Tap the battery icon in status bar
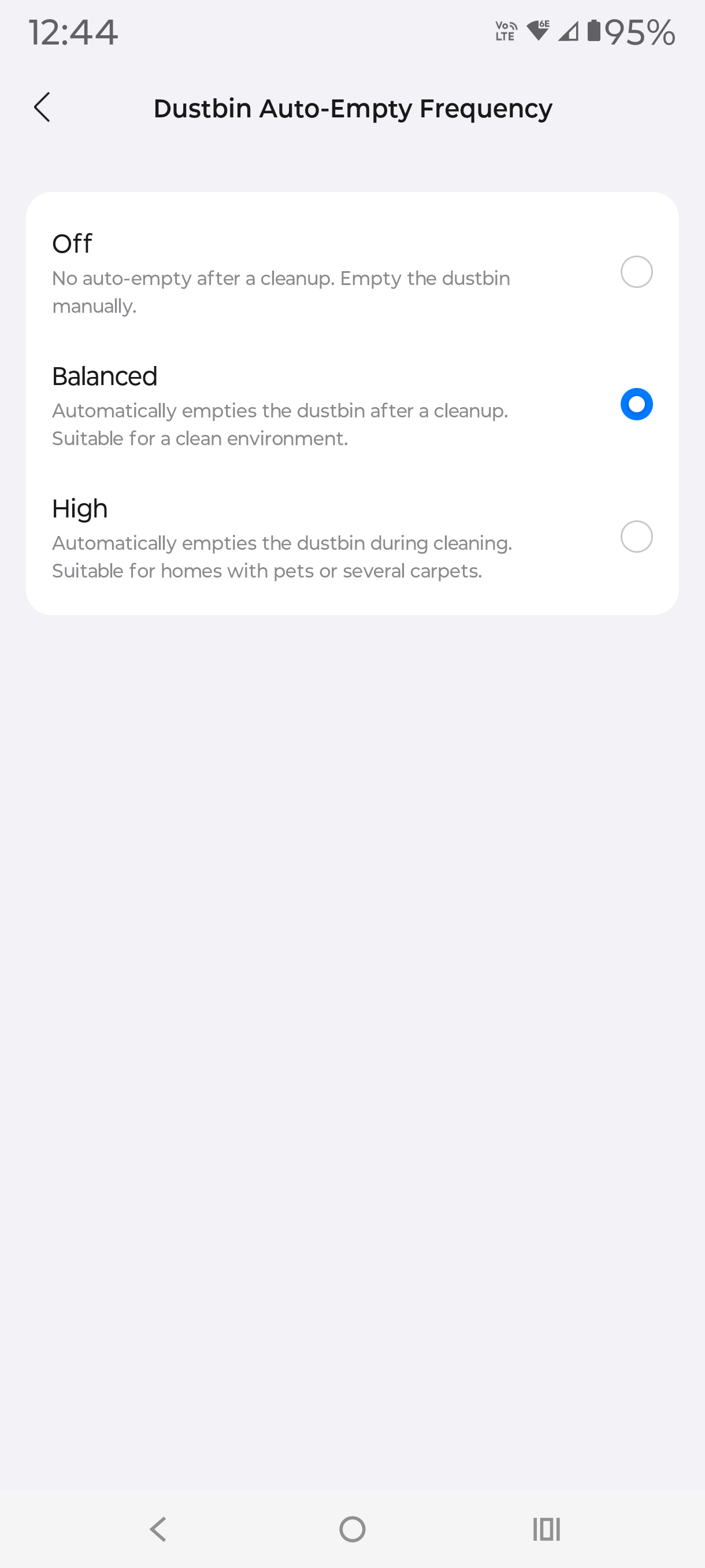Image resolution: width=705 pixels, height=1568 pixels. click(x=593, y=31)
